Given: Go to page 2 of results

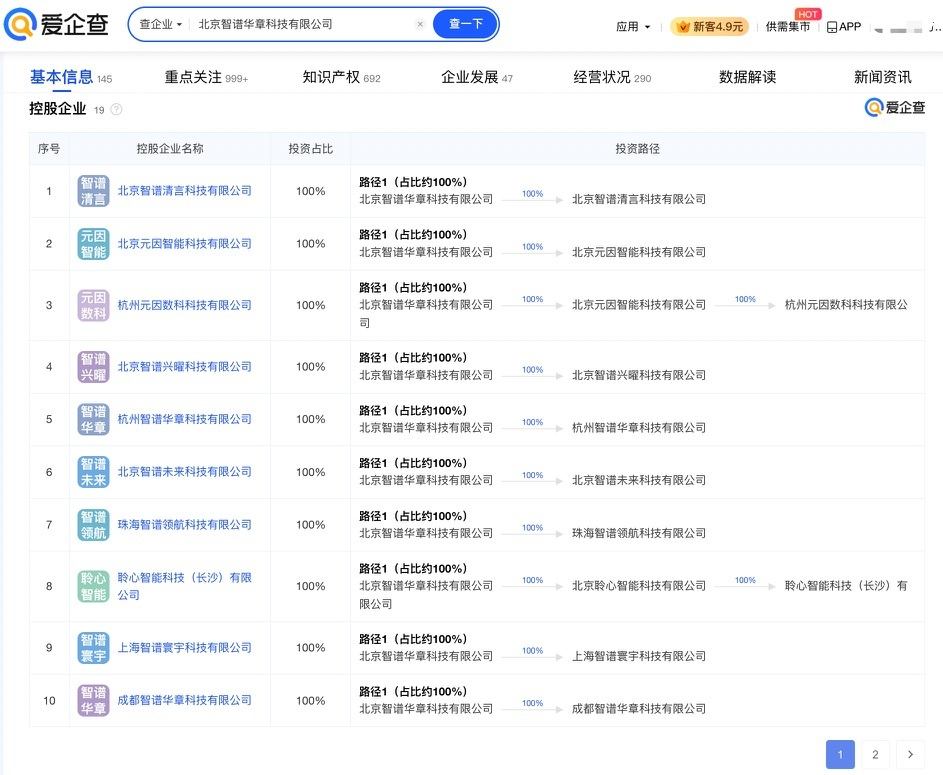Looking at the screenshot, I should tap(874, 755).
